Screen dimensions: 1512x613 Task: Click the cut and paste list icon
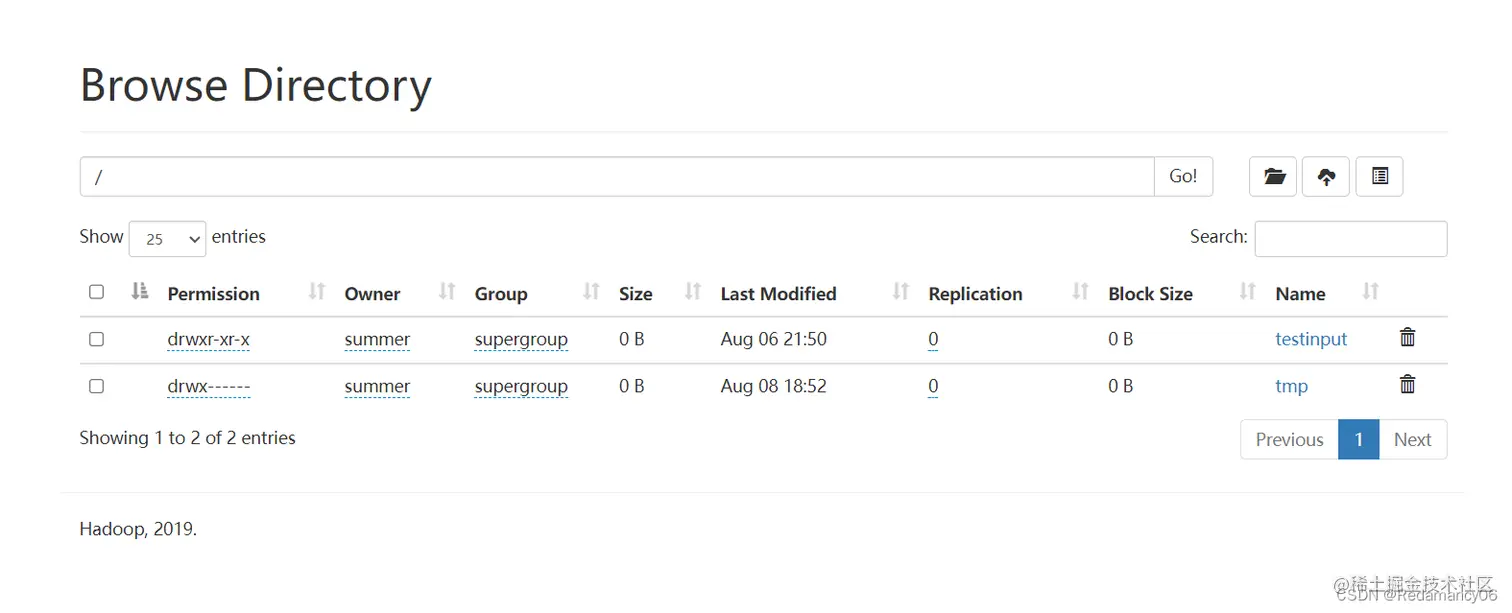click(1380, 176)
